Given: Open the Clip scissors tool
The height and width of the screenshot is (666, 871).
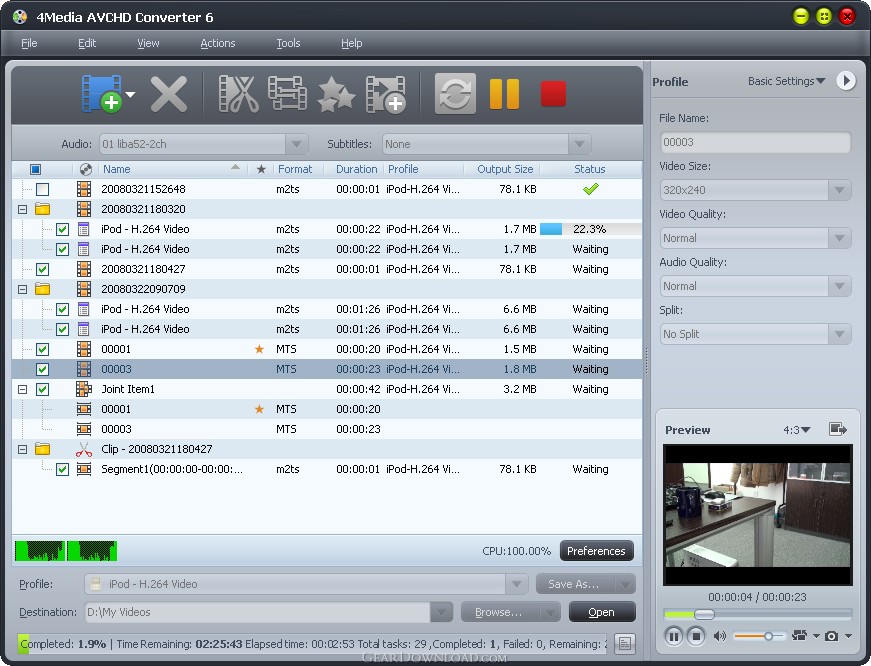Looking at the screenshot, I should [238, 94].
